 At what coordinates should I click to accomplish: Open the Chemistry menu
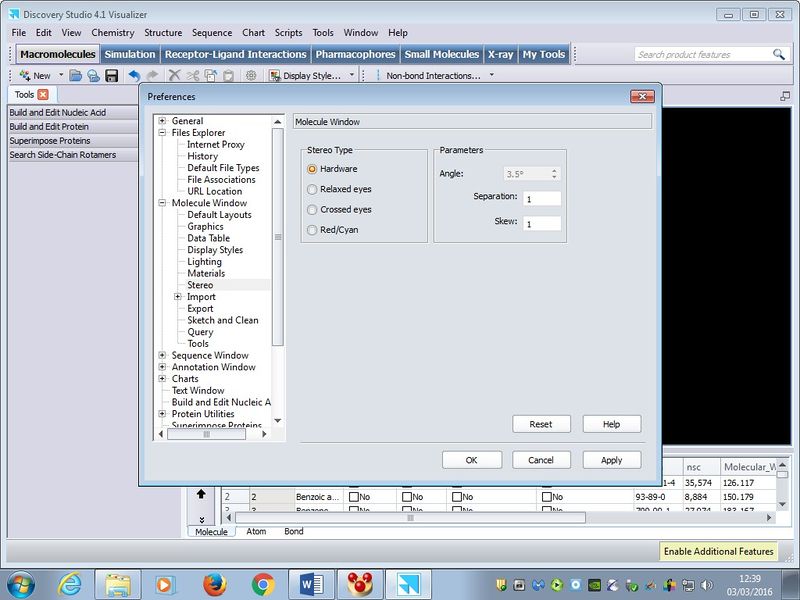click(112, 33)
